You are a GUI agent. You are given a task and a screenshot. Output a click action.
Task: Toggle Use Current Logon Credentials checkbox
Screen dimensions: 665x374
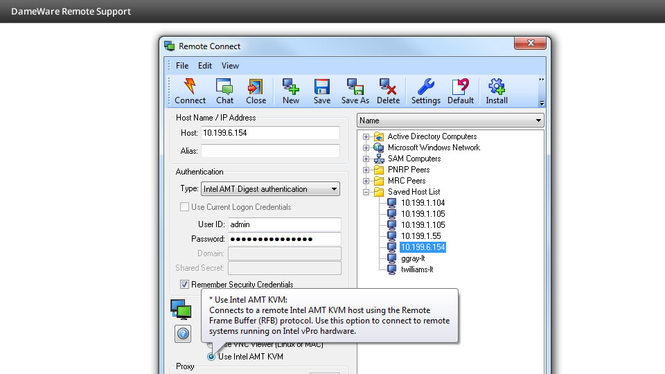click(184, 207)
